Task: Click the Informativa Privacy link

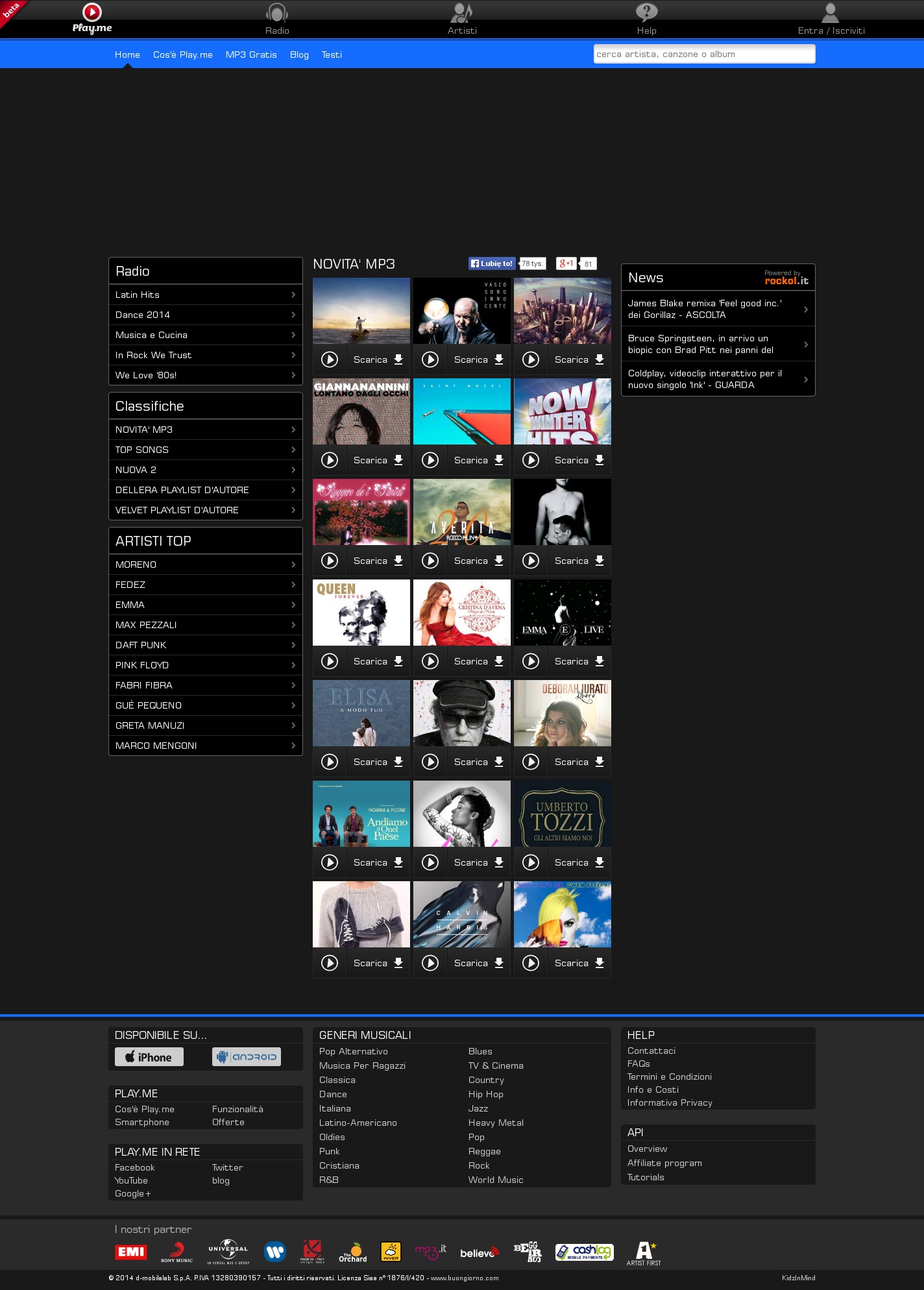Action: tap(670, 1102)
